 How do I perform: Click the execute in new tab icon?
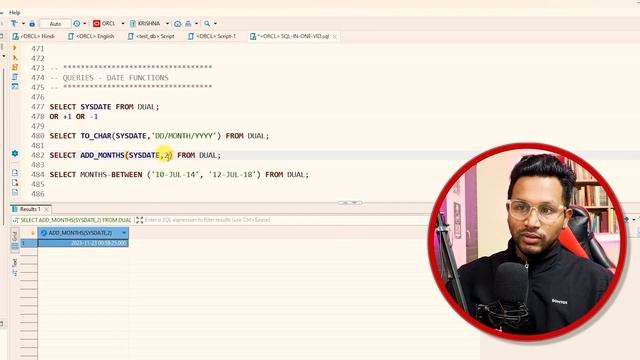[x=15, y=58]
